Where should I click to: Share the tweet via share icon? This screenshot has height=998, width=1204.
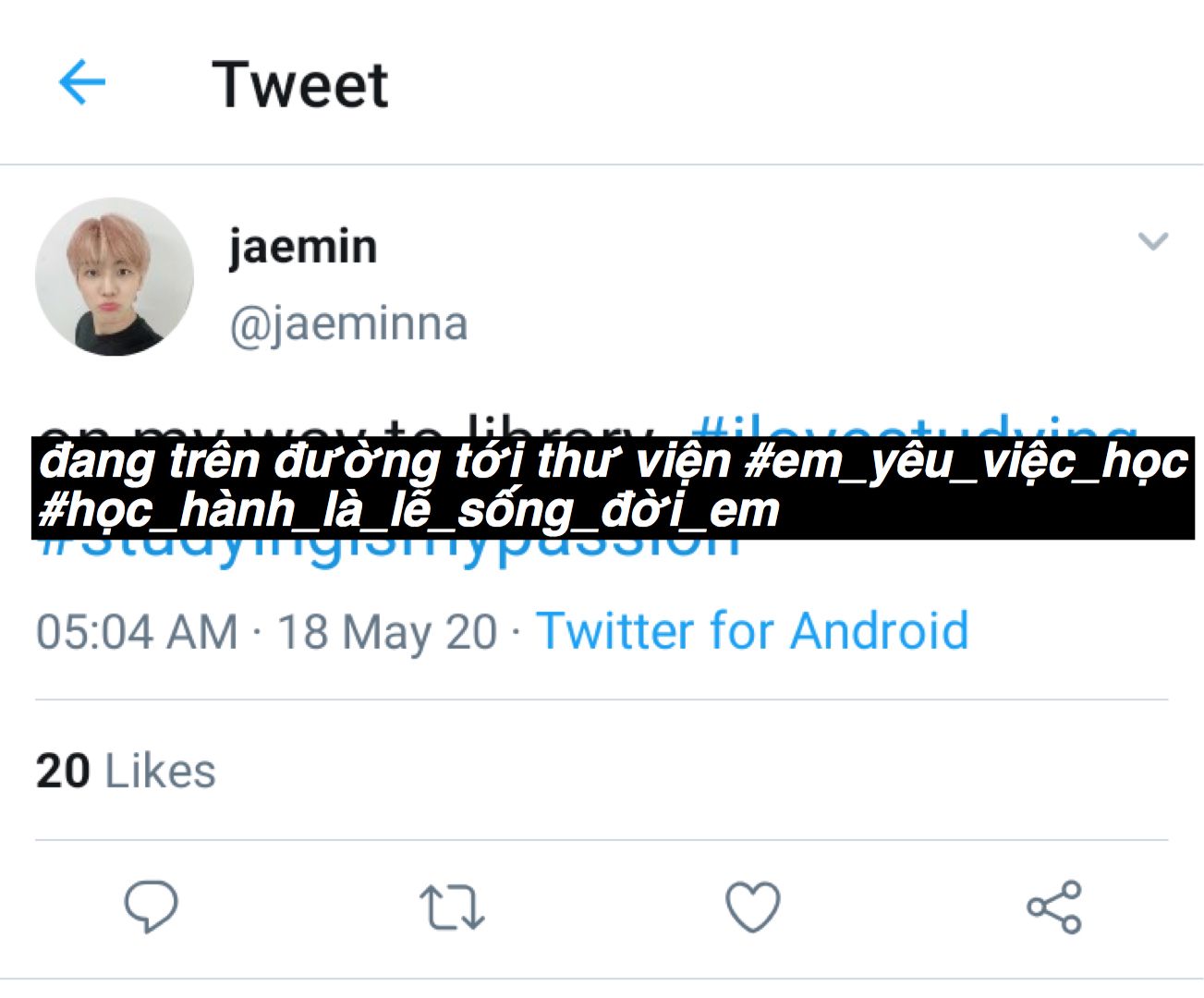point(1053,906)
